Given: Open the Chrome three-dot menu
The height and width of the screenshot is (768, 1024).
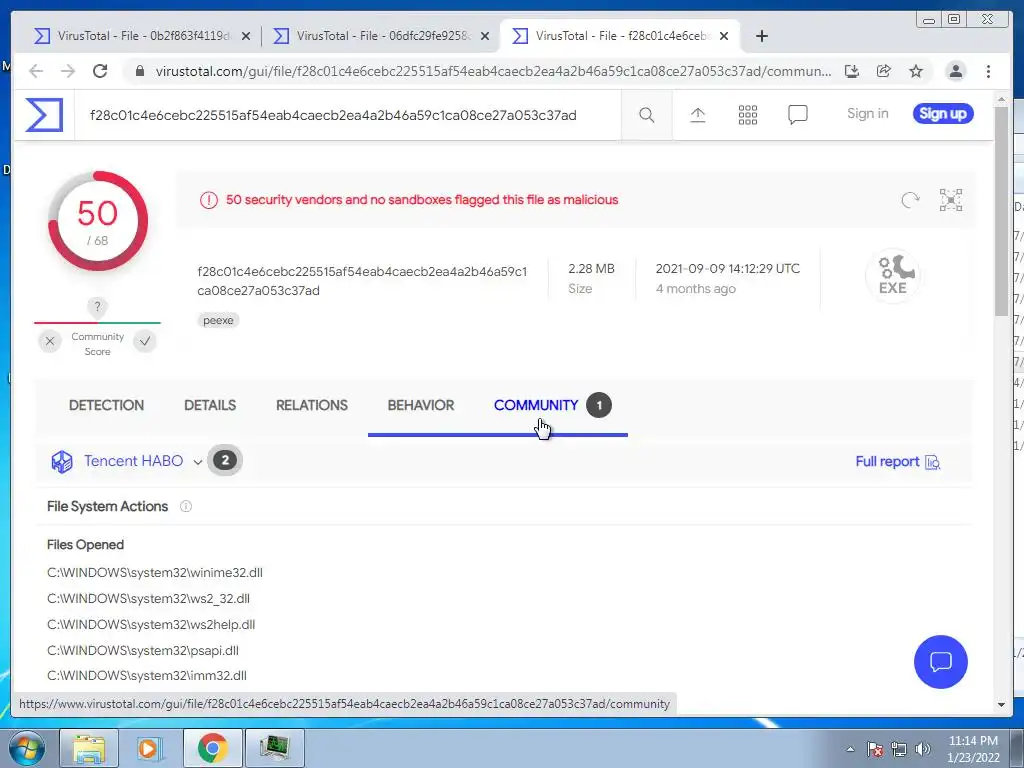Looking at the screenshot, I should (x=989, y=71).
